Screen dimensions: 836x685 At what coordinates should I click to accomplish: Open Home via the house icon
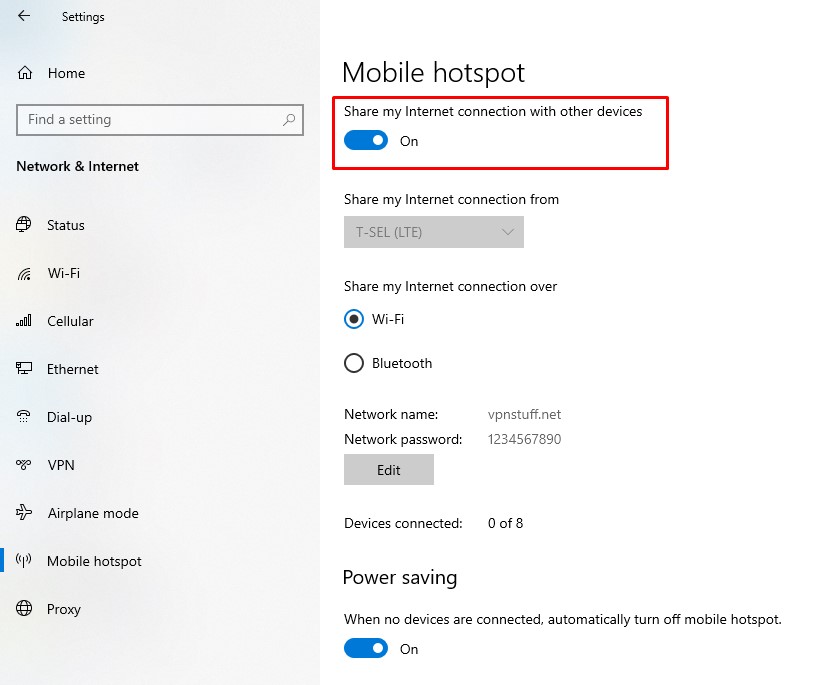coord(25,73)
